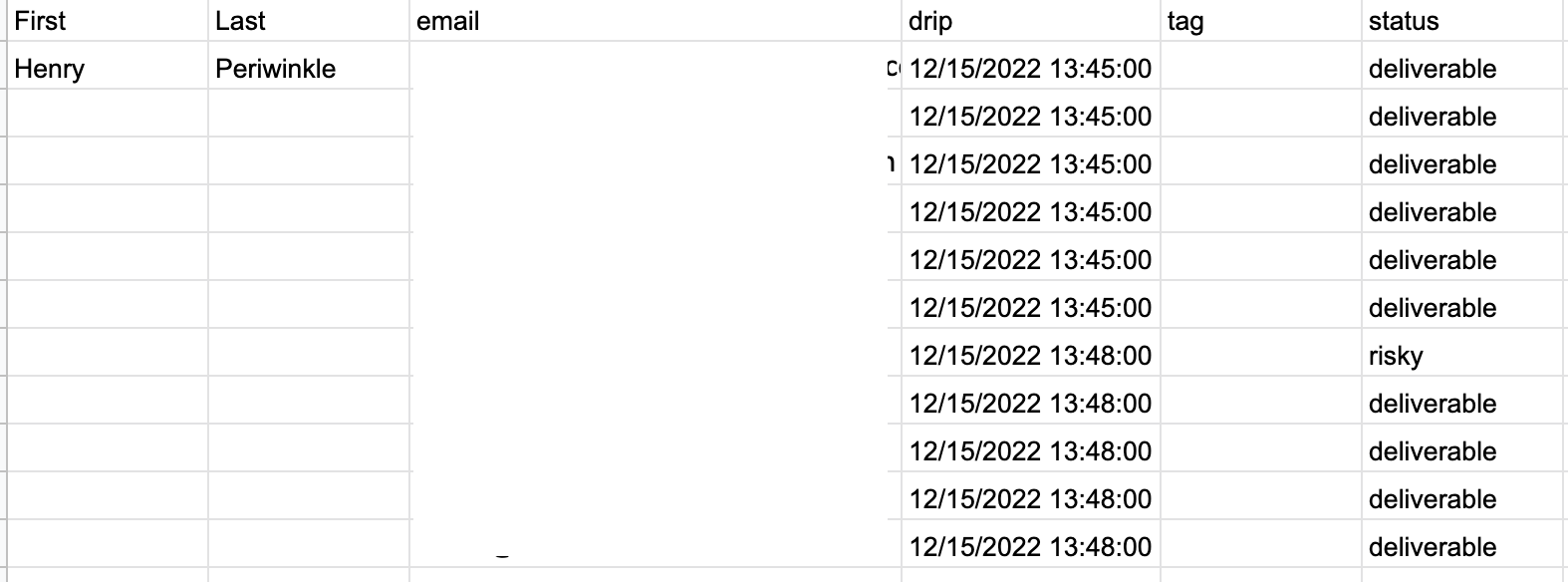Click the last 12/15/2022 13:45:00 drip cell

pyautogui.click(x=1031, y=308)
